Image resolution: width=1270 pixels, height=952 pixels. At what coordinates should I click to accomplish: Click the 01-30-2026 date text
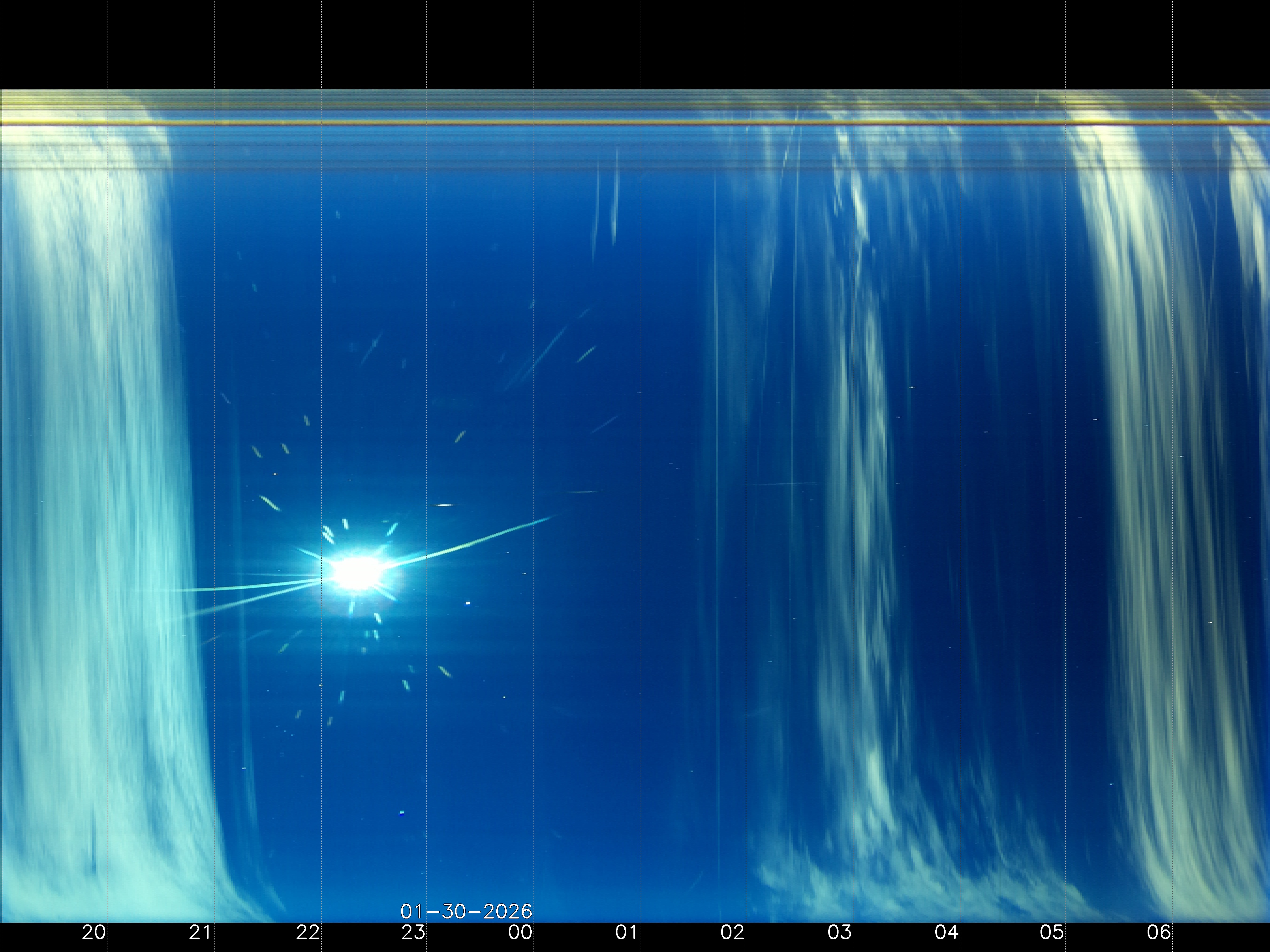(466, 911)
